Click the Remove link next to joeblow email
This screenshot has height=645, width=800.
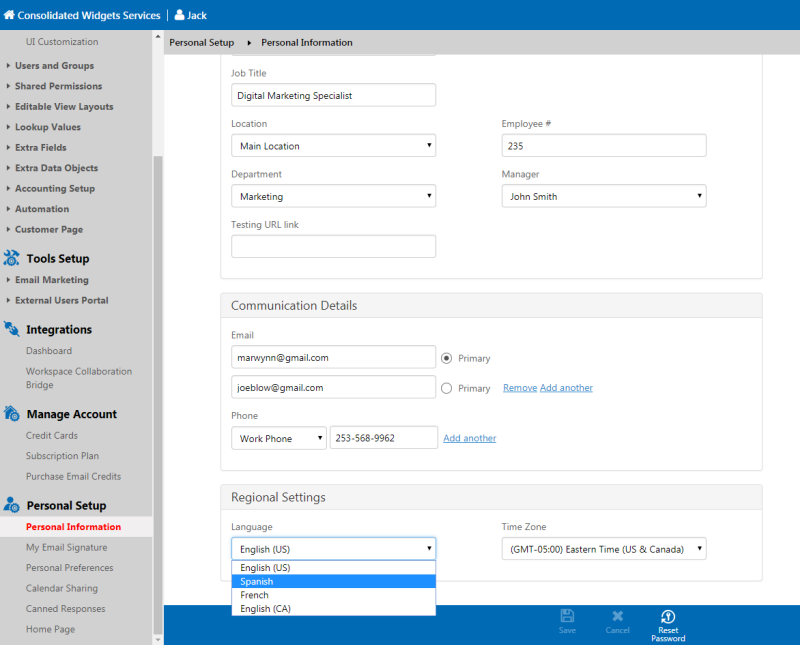520,388
